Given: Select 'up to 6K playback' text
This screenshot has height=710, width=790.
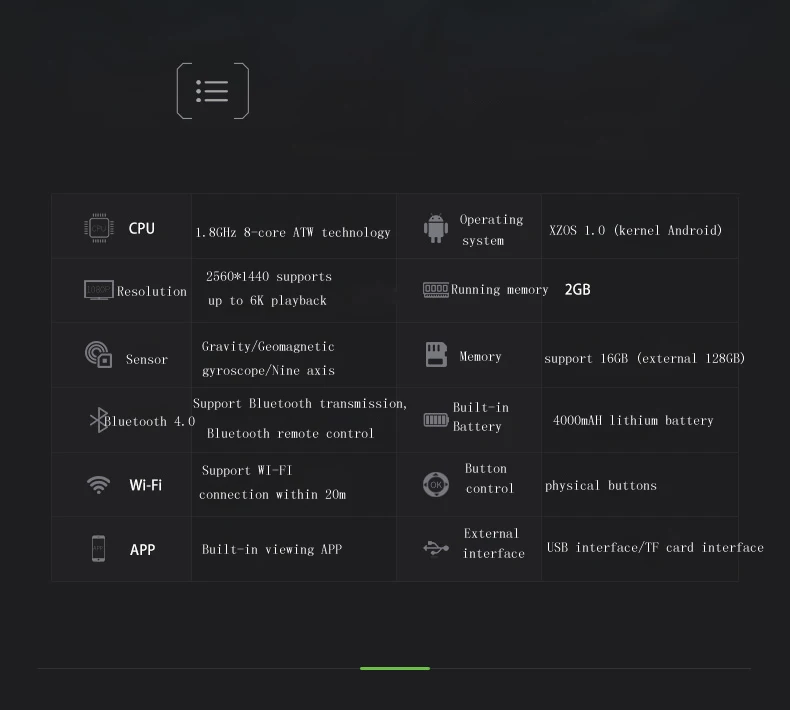Looking at the screenshot, I should 267,301.
